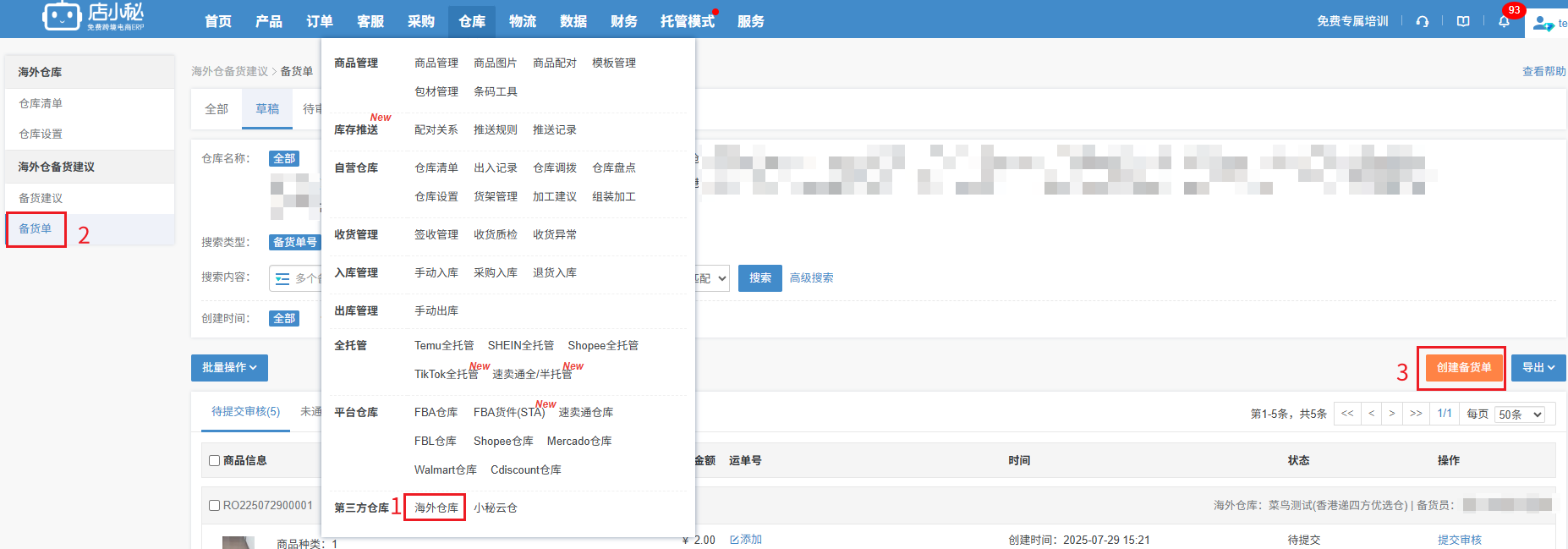Open the 服务 top menu
The image size is (1568, 549).
point(751,21)
